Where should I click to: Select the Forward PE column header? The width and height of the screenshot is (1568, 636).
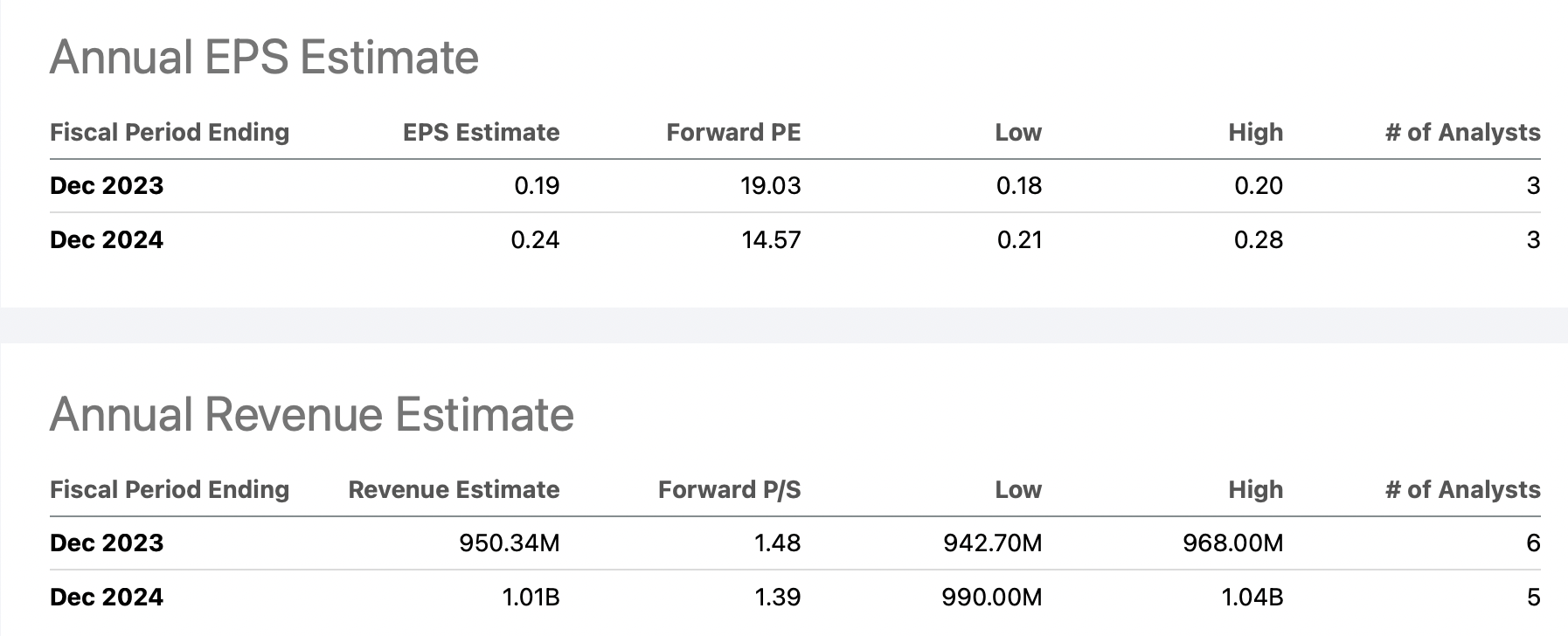click(x=733, y=132)
